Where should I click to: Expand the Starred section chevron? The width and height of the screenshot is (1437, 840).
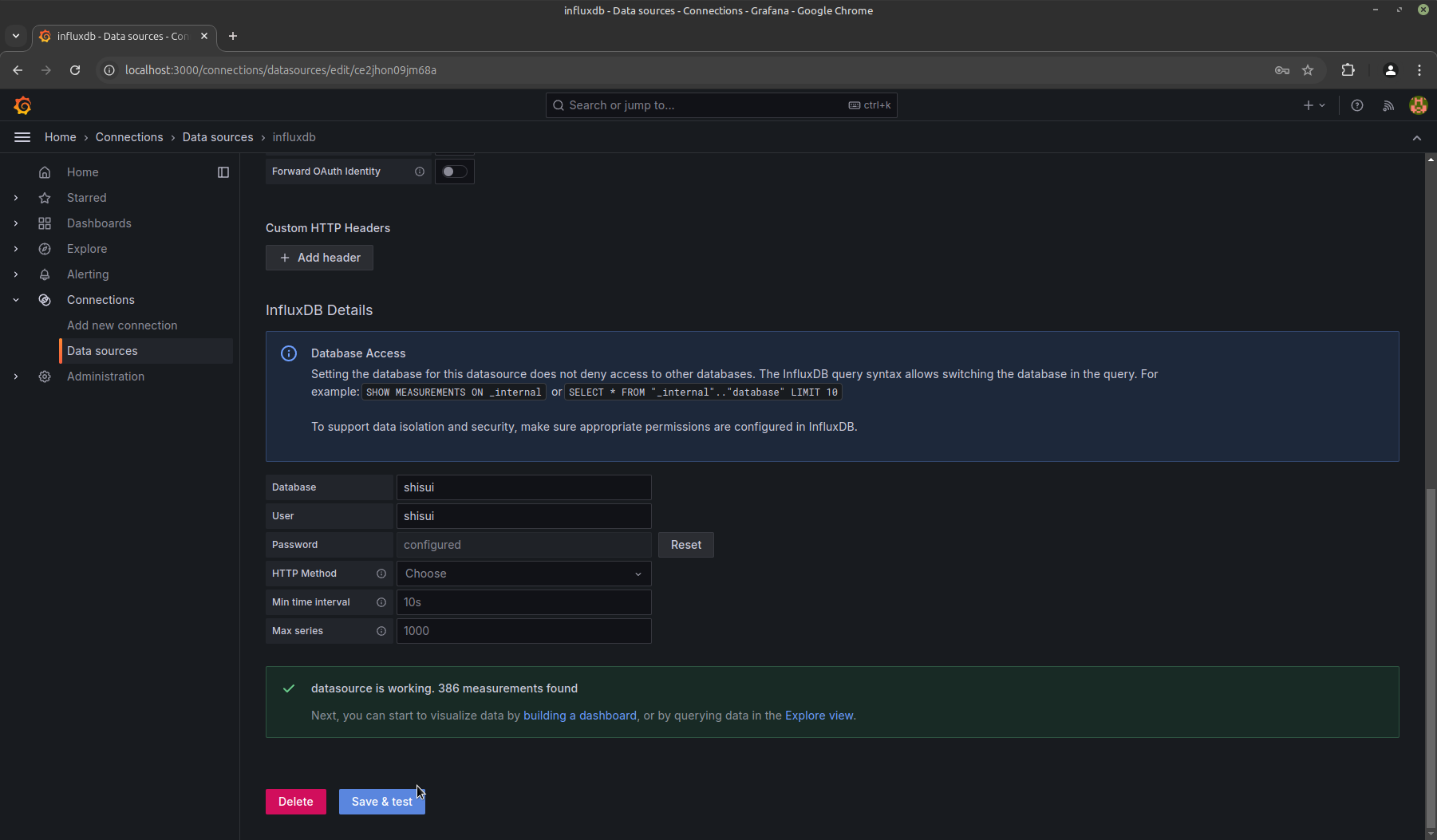[x=16, y=198]
